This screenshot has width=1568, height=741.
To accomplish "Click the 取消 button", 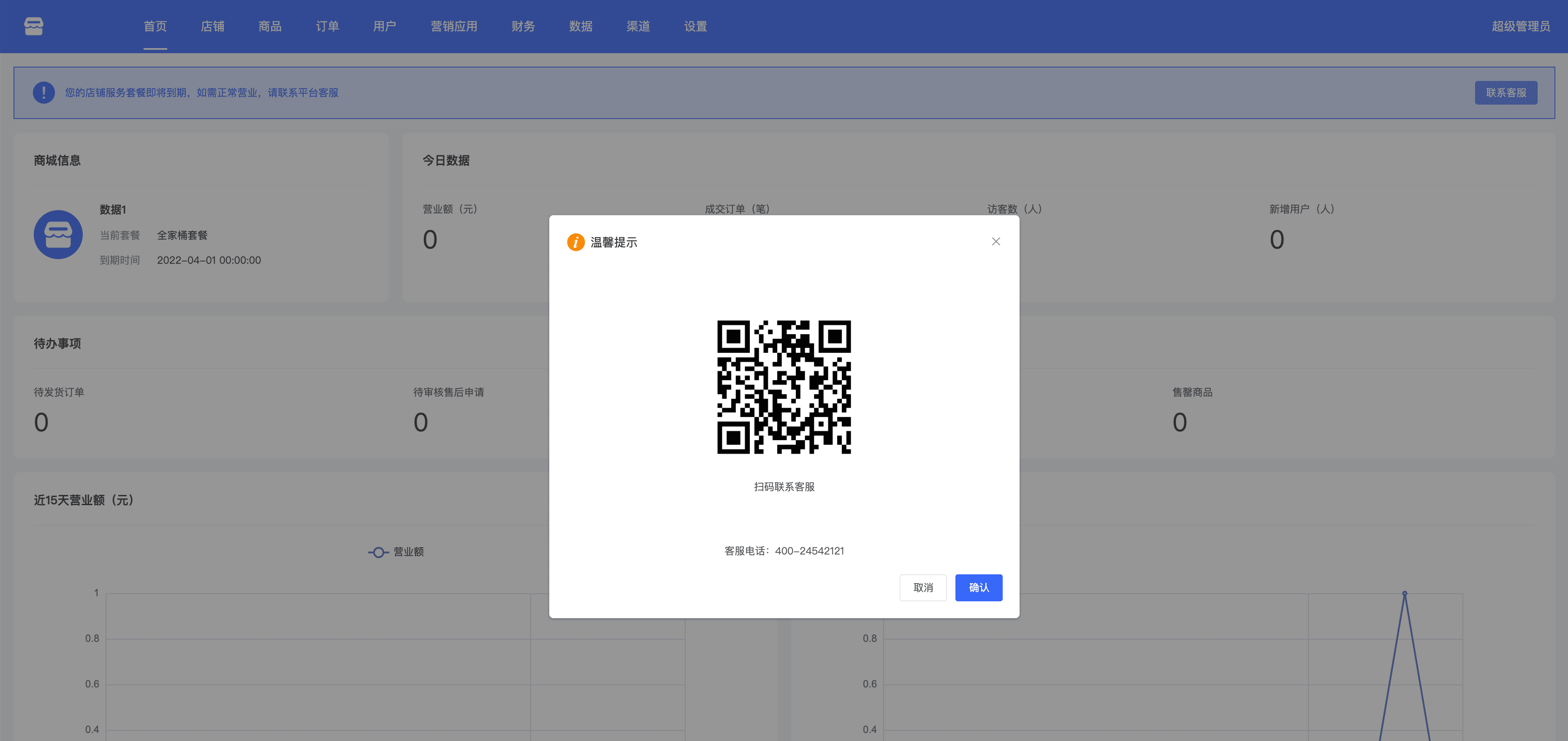I will tap(923, 588).
